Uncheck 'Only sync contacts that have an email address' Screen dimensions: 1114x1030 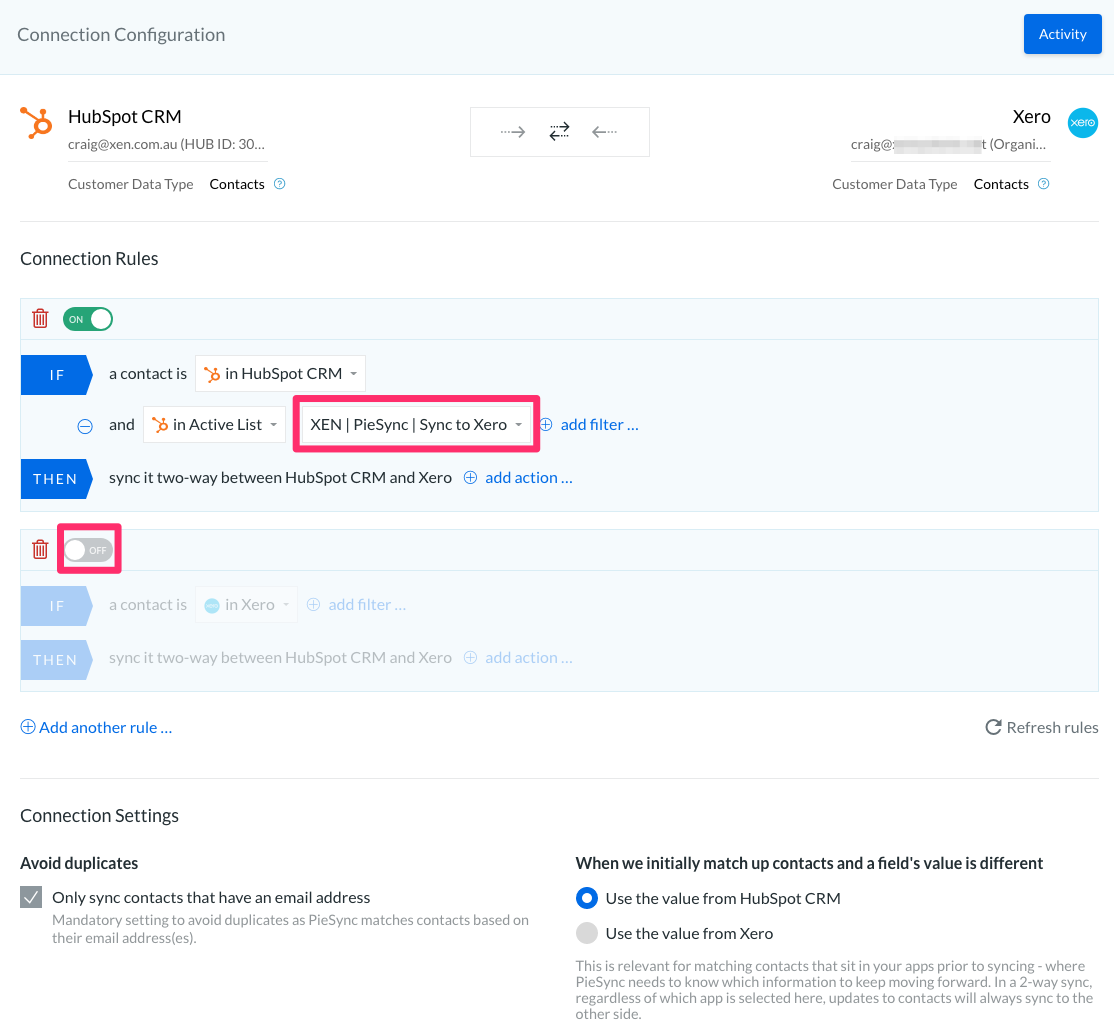(32, 898)
